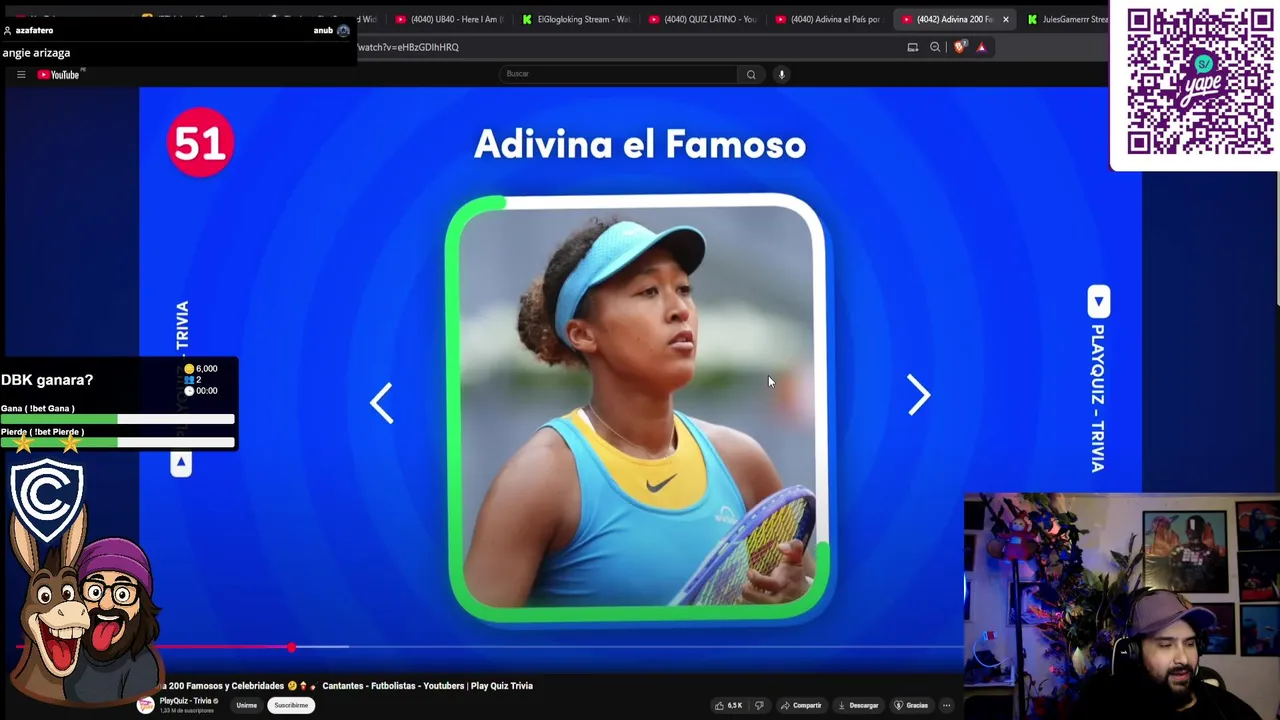The height and width of the screenshot is (720, 1280).
Task: Click the 6,000 coin amount in bet overlay
Action: coord(207,369)
